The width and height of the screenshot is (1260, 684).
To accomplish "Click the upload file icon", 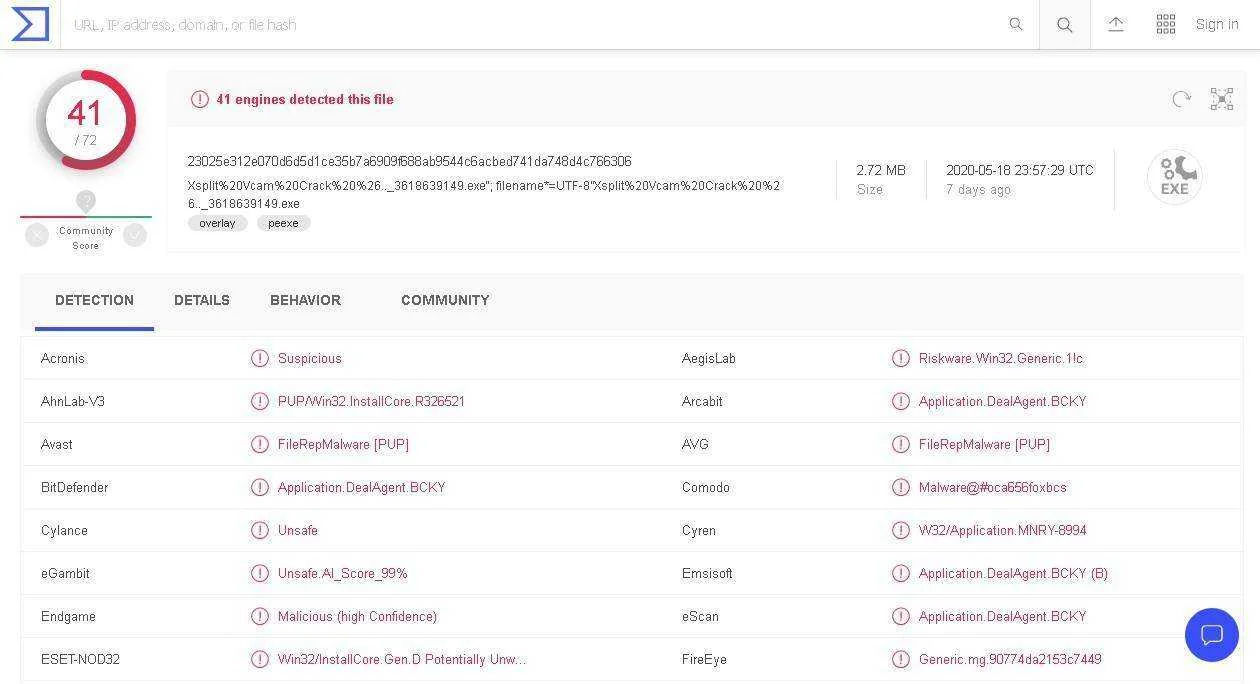I will click(x=1116, y=24).
